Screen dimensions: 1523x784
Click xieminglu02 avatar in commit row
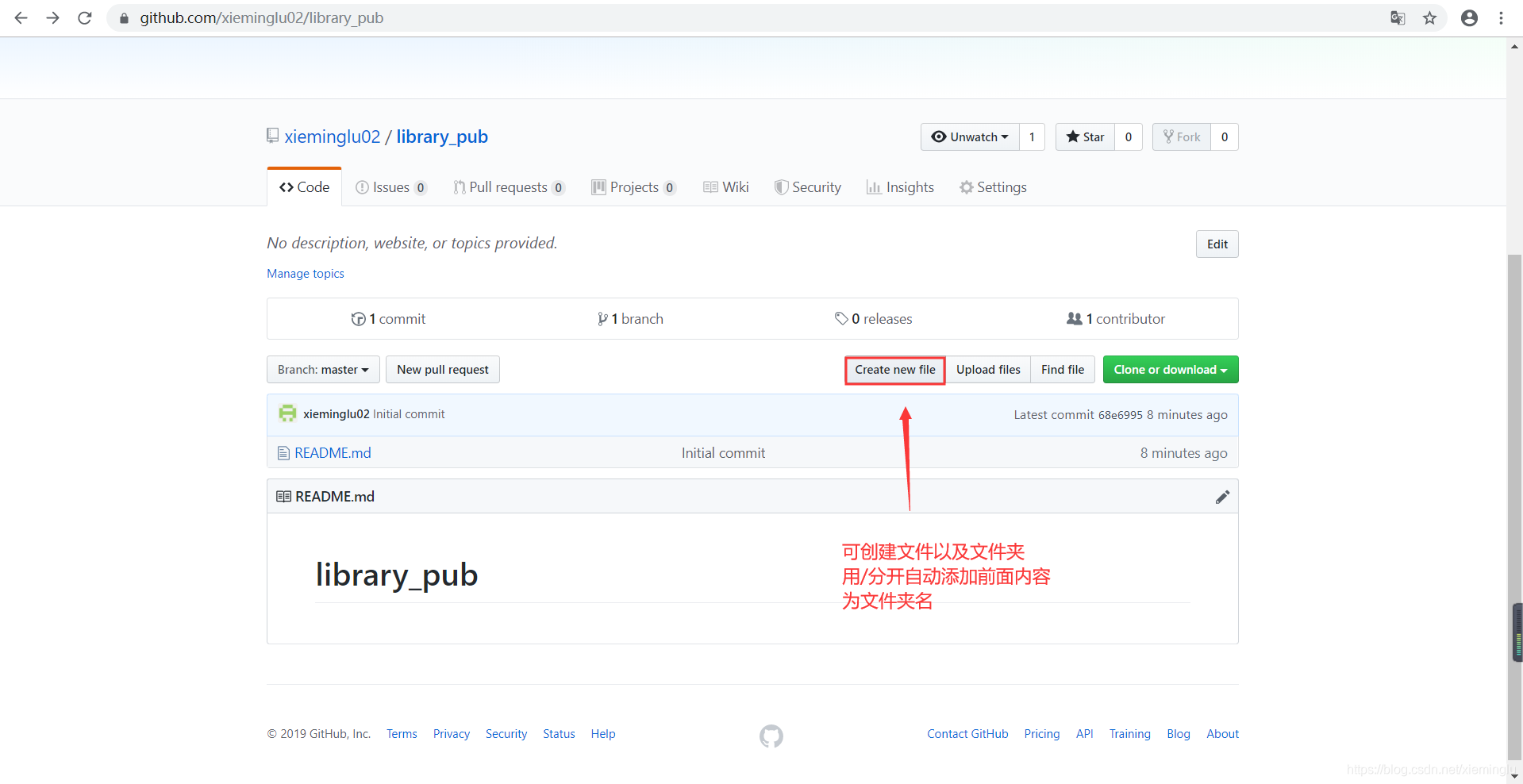[x=287, y=413]
